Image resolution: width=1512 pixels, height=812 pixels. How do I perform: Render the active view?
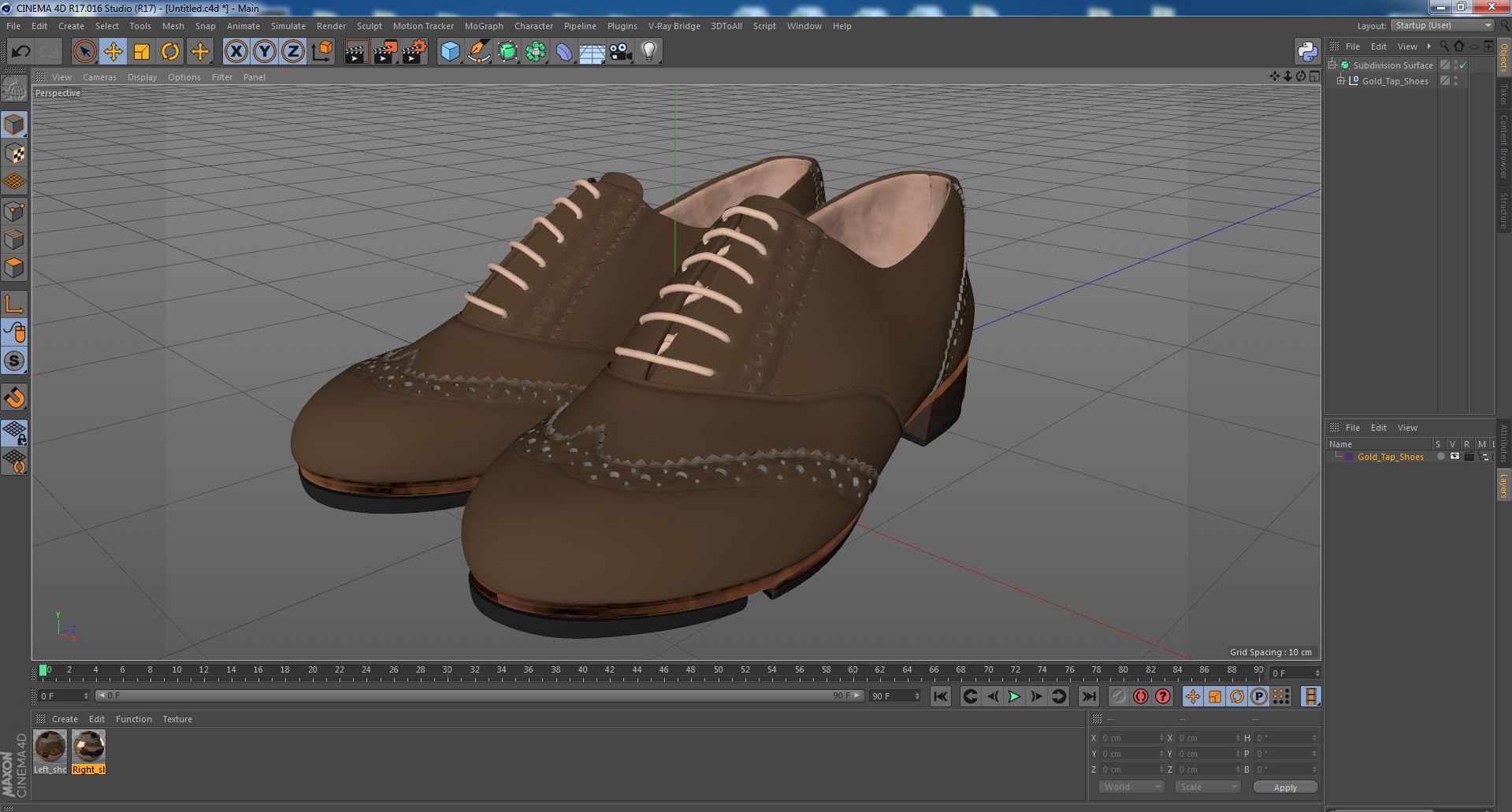coord(356,52)
